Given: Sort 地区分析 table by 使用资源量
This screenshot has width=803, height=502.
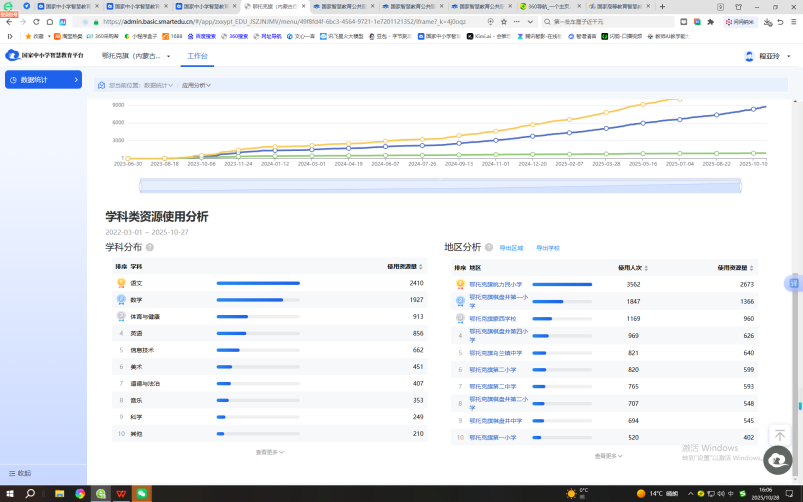Looking at the screenshot, I should tap(735, 267).
